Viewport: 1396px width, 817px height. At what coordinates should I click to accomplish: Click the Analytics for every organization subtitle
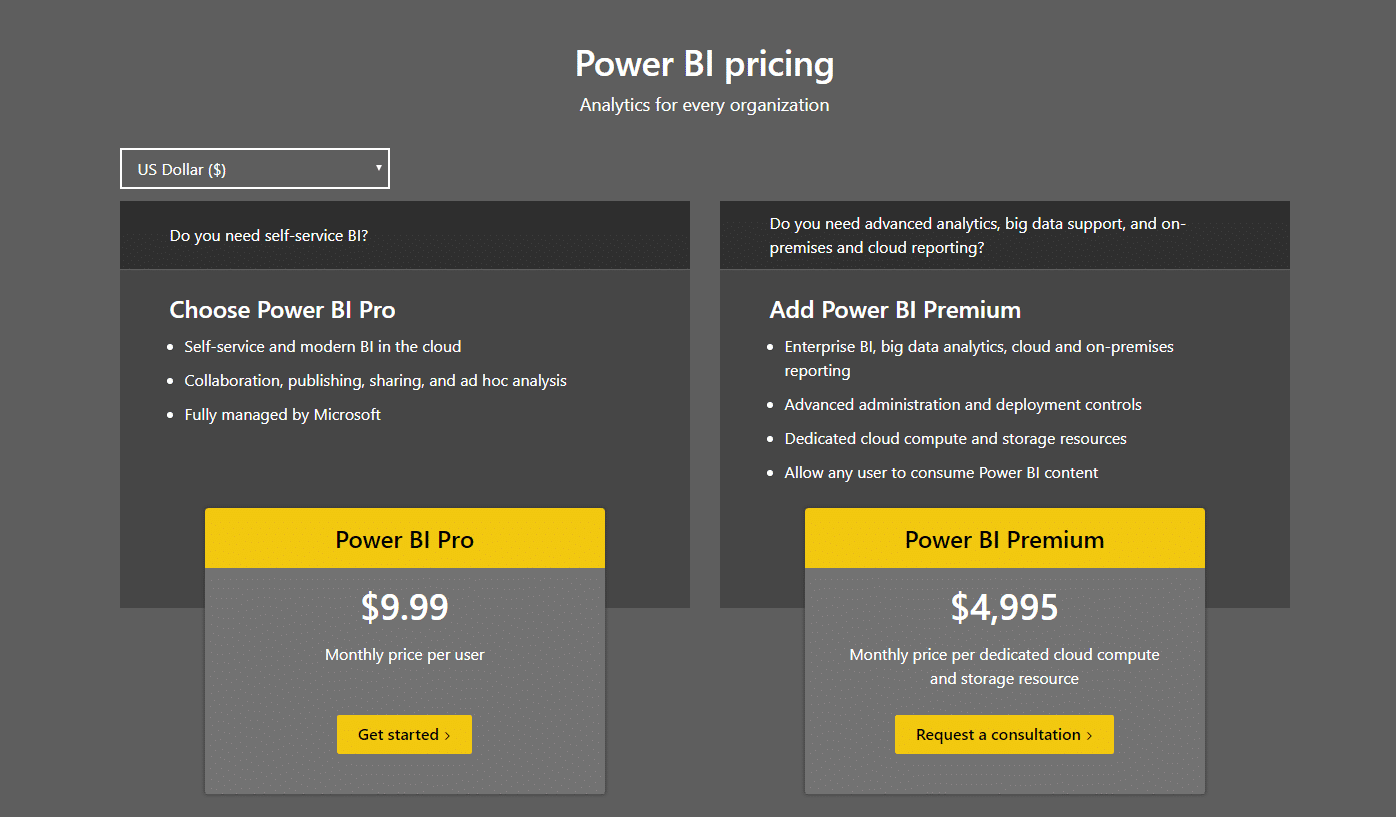click(x=704, y=104)
